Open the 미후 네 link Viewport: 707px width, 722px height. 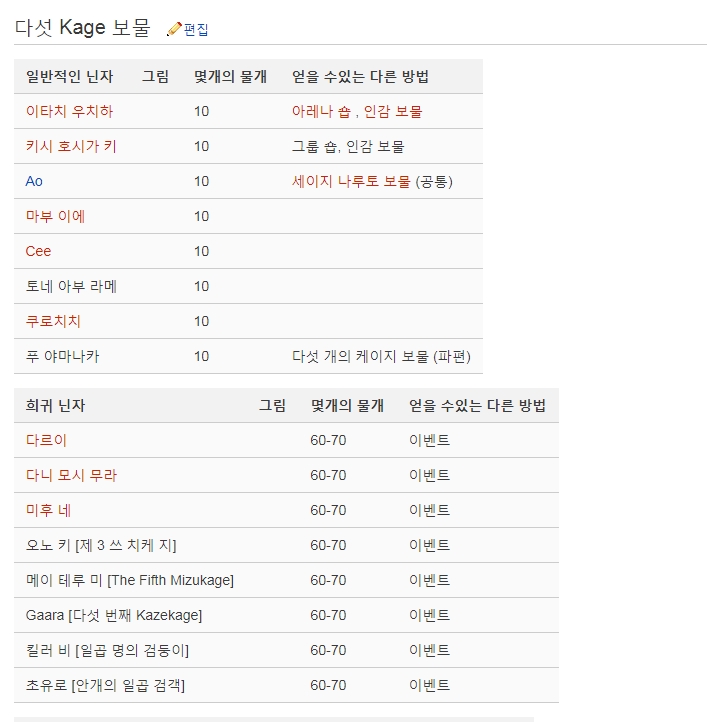click(48, 510)
